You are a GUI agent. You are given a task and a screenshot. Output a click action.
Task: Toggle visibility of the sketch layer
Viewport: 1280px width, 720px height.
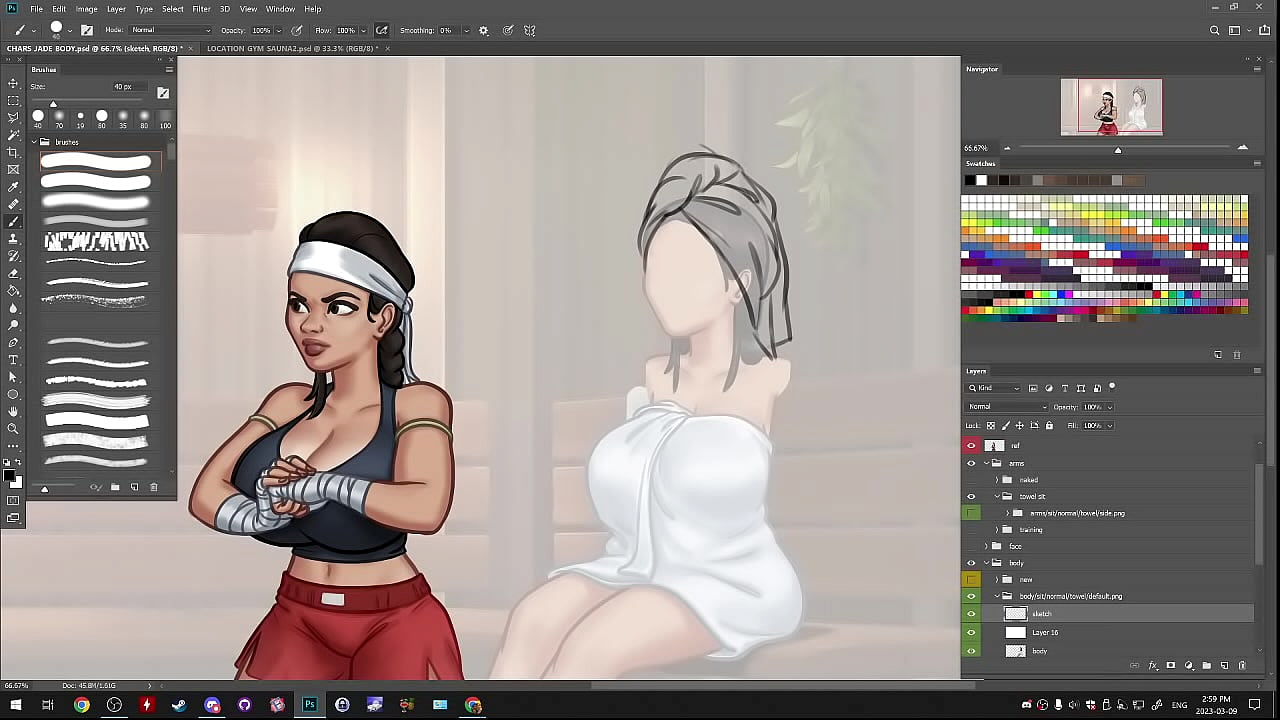971,614
